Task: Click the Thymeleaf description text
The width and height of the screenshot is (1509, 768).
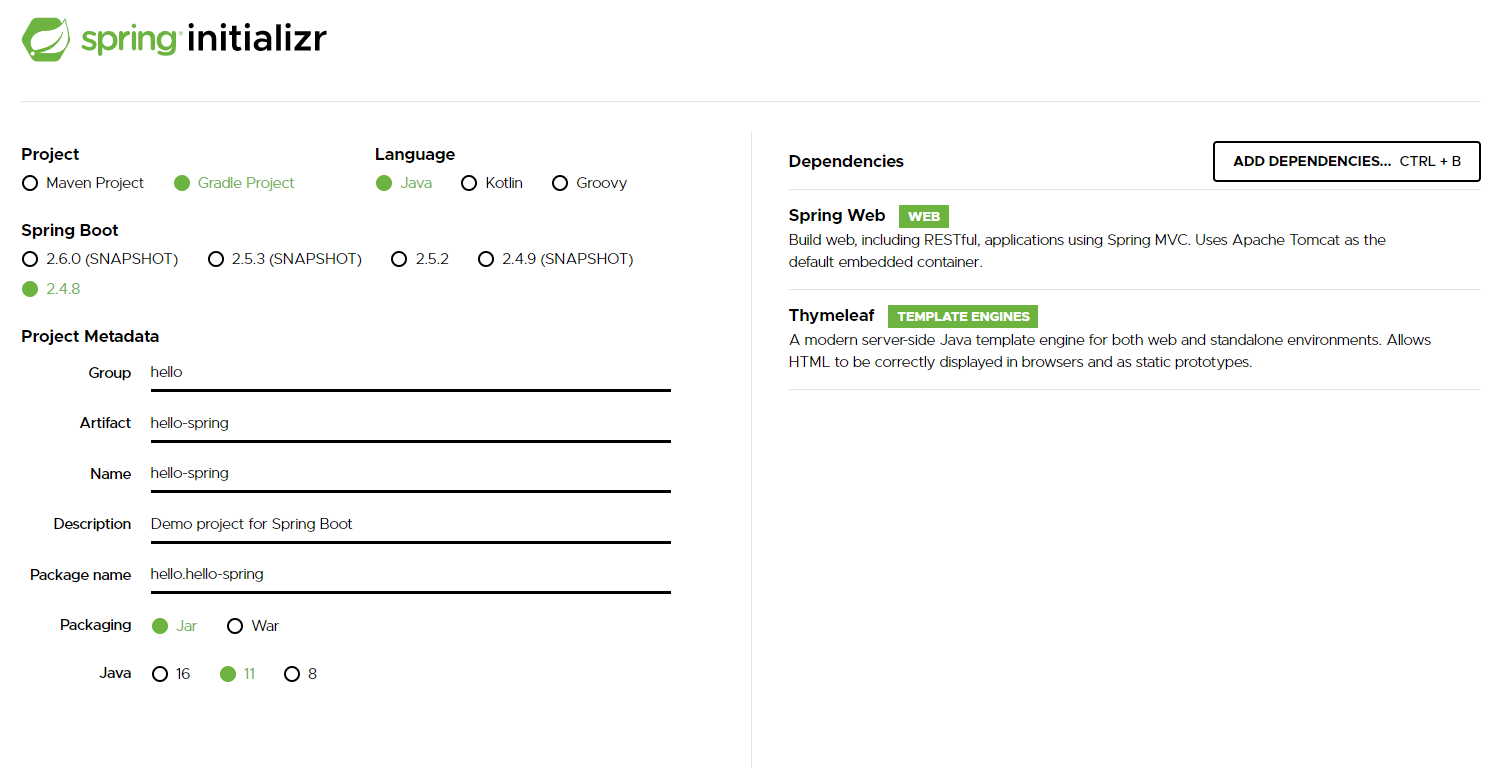Action: coord(1110,351)
